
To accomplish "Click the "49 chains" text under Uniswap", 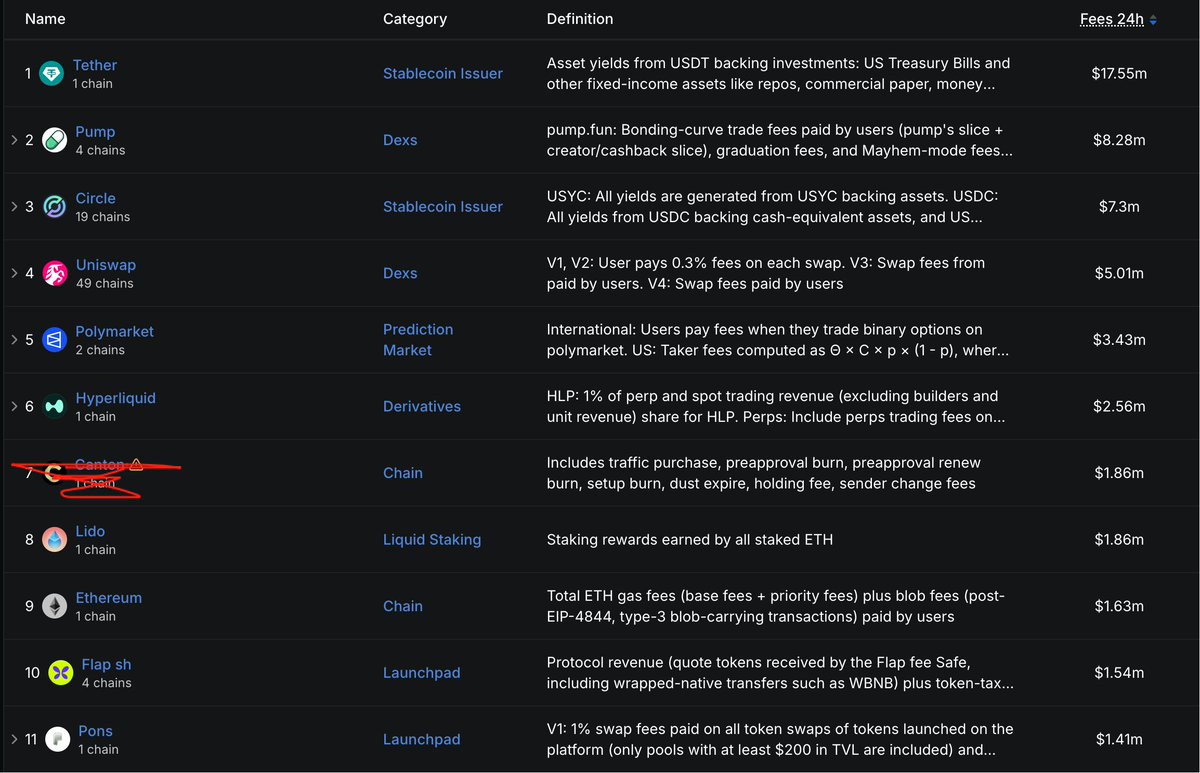I will point(105,283).
